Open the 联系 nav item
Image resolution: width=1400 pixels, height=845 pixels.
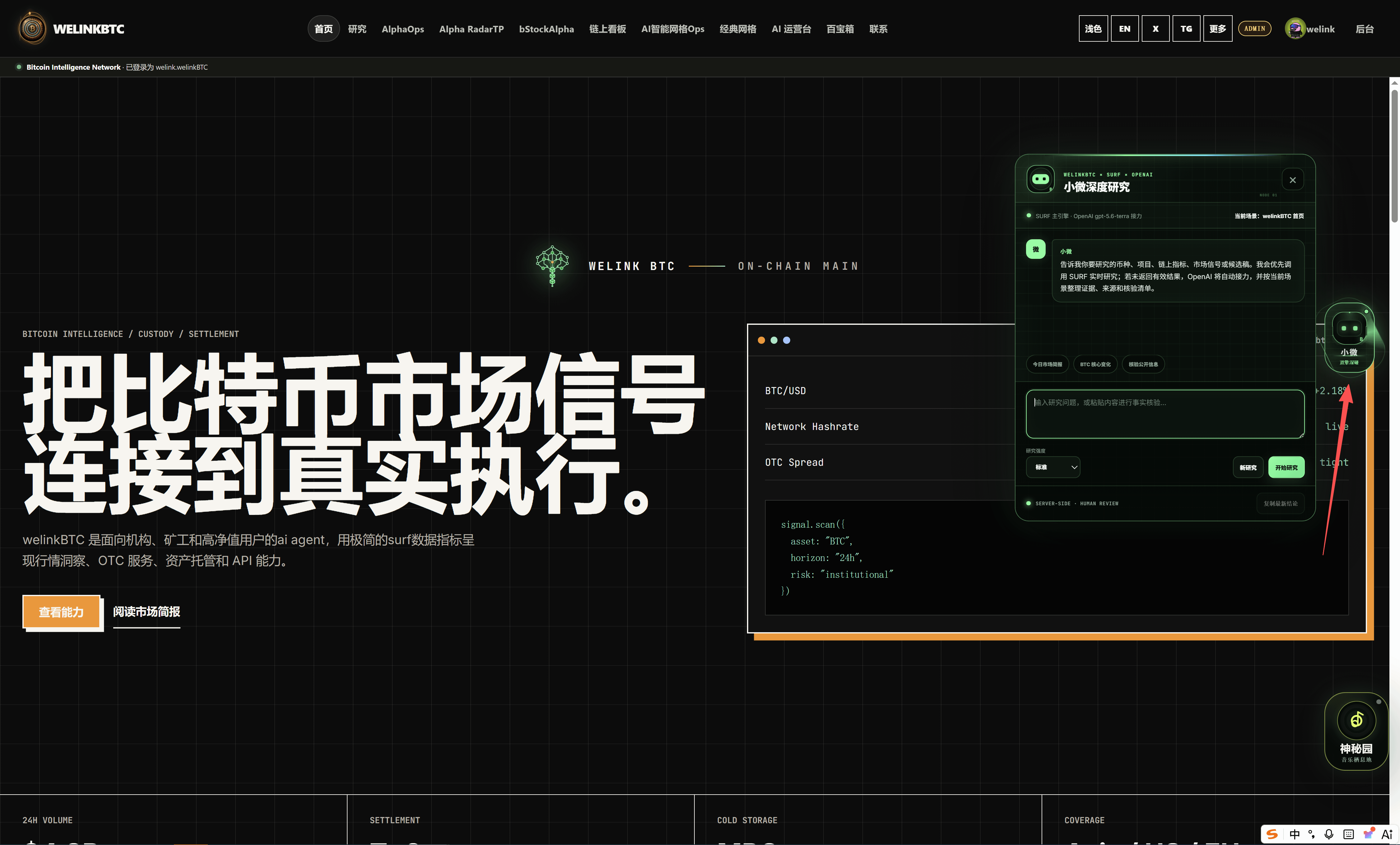point(878,28)
